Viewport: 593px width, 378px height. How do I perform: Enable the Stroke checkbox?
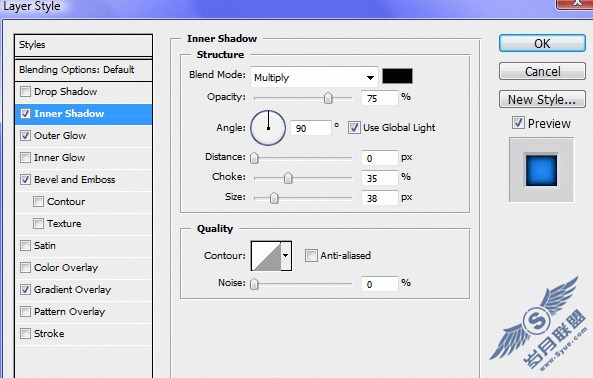click(x=25, y=333)
